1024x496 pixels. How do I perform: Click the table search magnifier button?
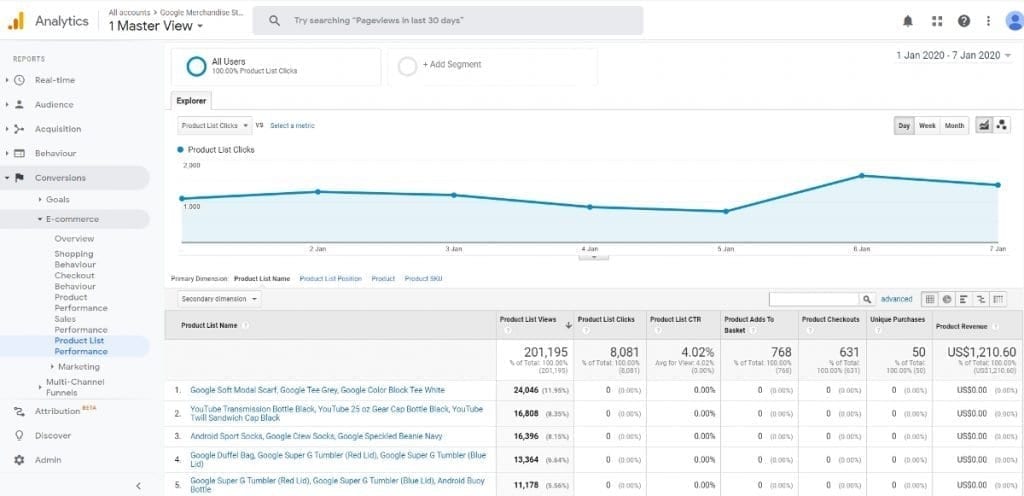(867, 299)
